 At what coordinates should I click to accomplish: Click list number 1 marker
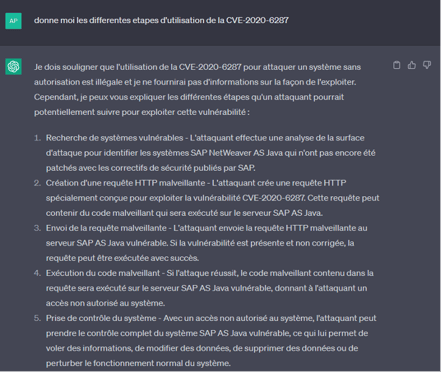[37, 138]
